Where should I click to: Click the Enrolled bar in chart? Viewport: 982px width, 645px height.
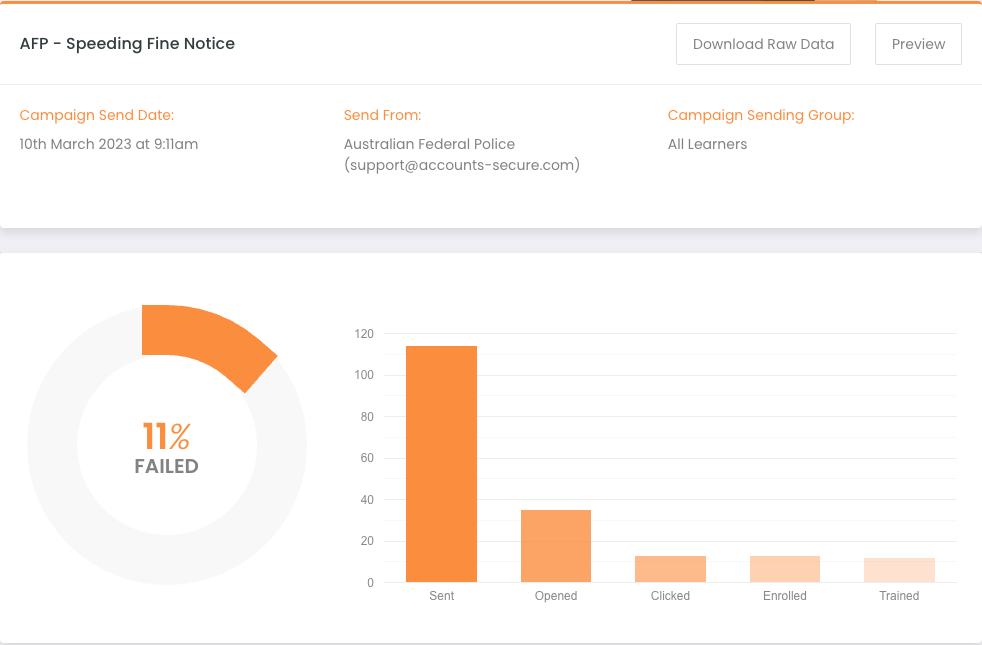(785, 569)
